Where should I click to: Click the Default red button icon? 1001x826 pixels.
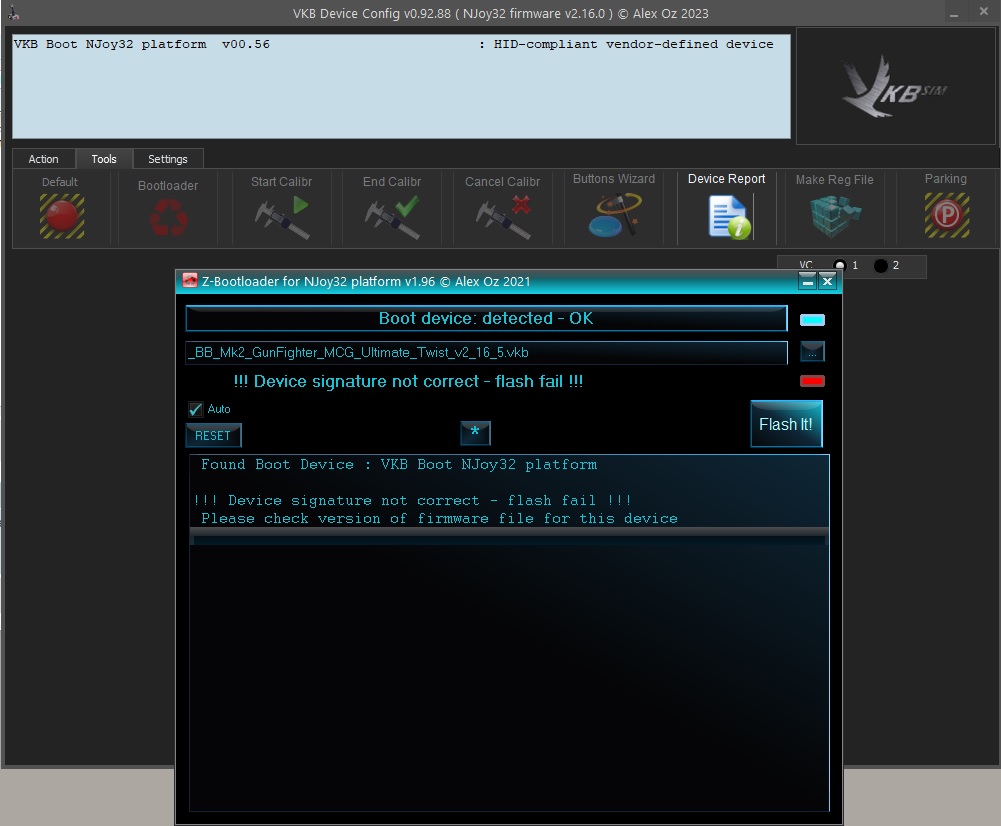tap(61, 216)
